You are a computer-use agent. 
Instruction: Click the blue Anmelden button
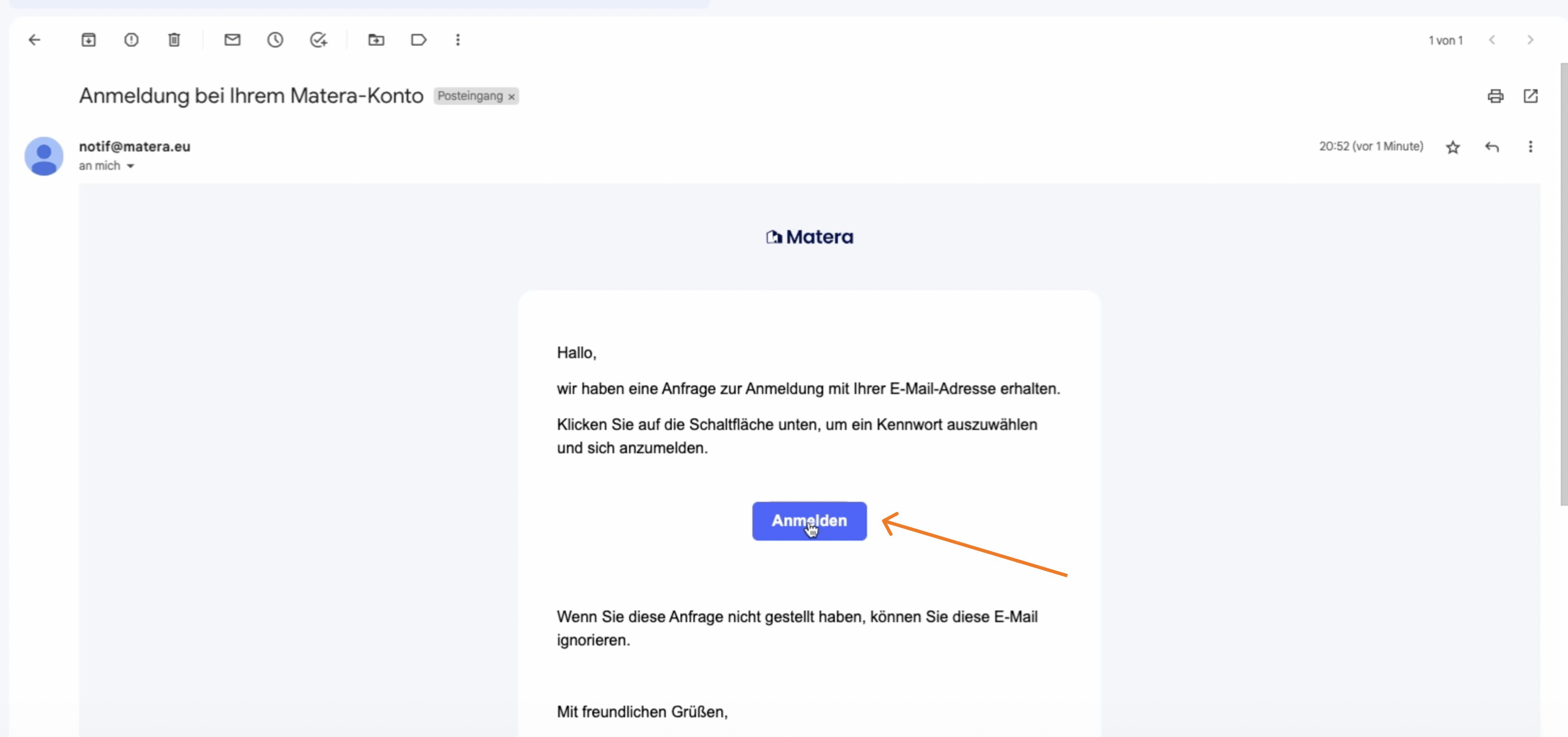(809, 521)
